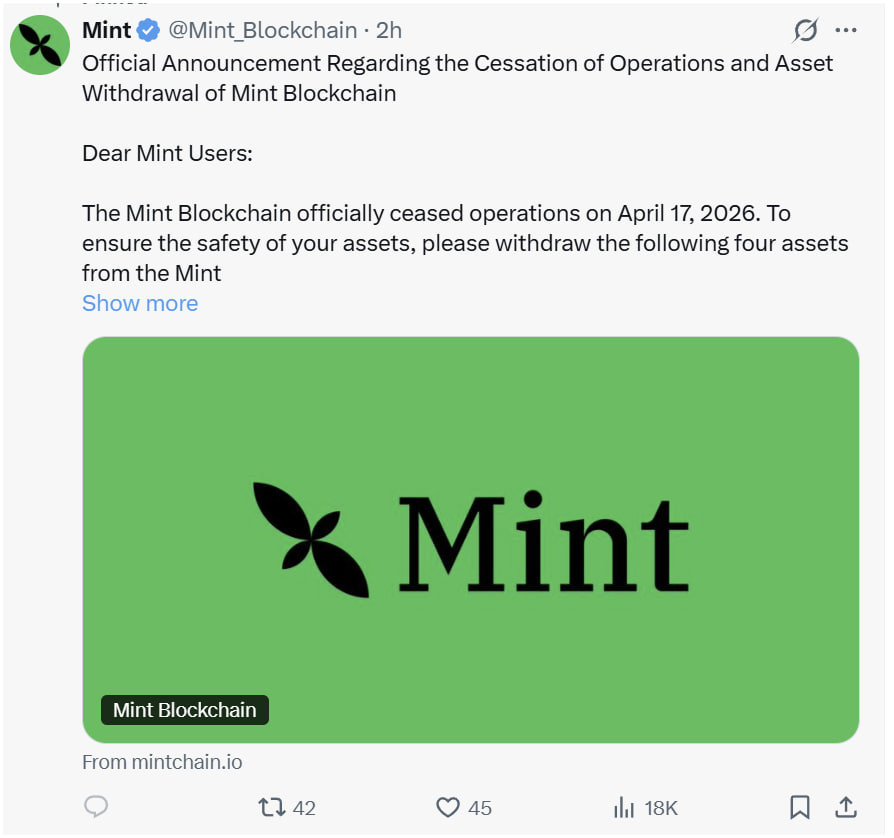
Task: Open the three-dot More options menu
Action: point(846,31)
